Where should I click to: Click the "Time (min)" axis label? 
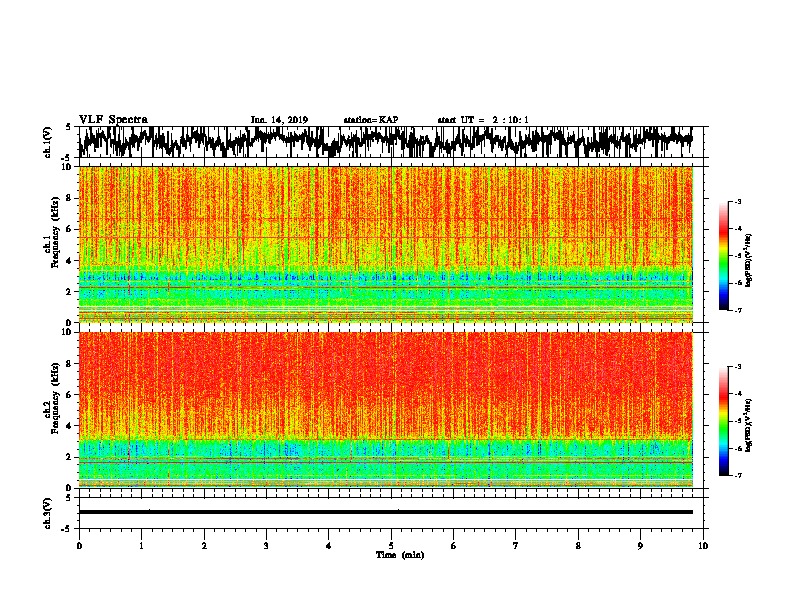pyautogui.click(x=400, y=555)
